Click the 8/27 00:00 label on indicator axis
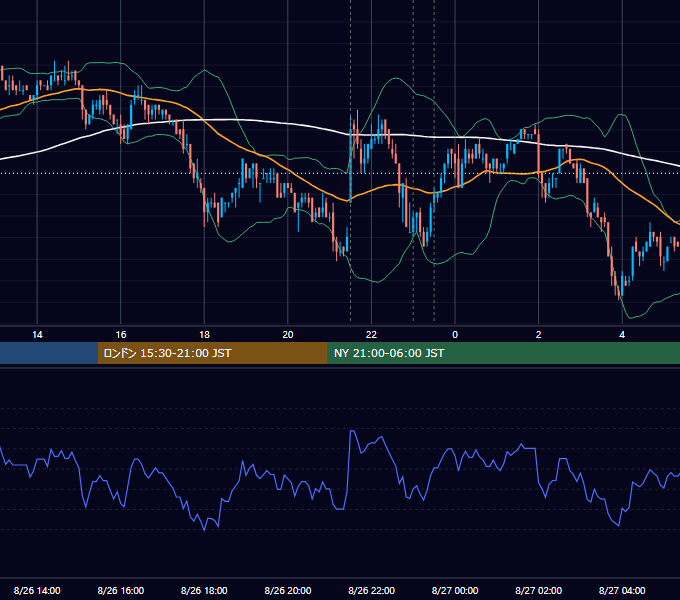This screenshot has width=680, height=600. click(455, 590)
